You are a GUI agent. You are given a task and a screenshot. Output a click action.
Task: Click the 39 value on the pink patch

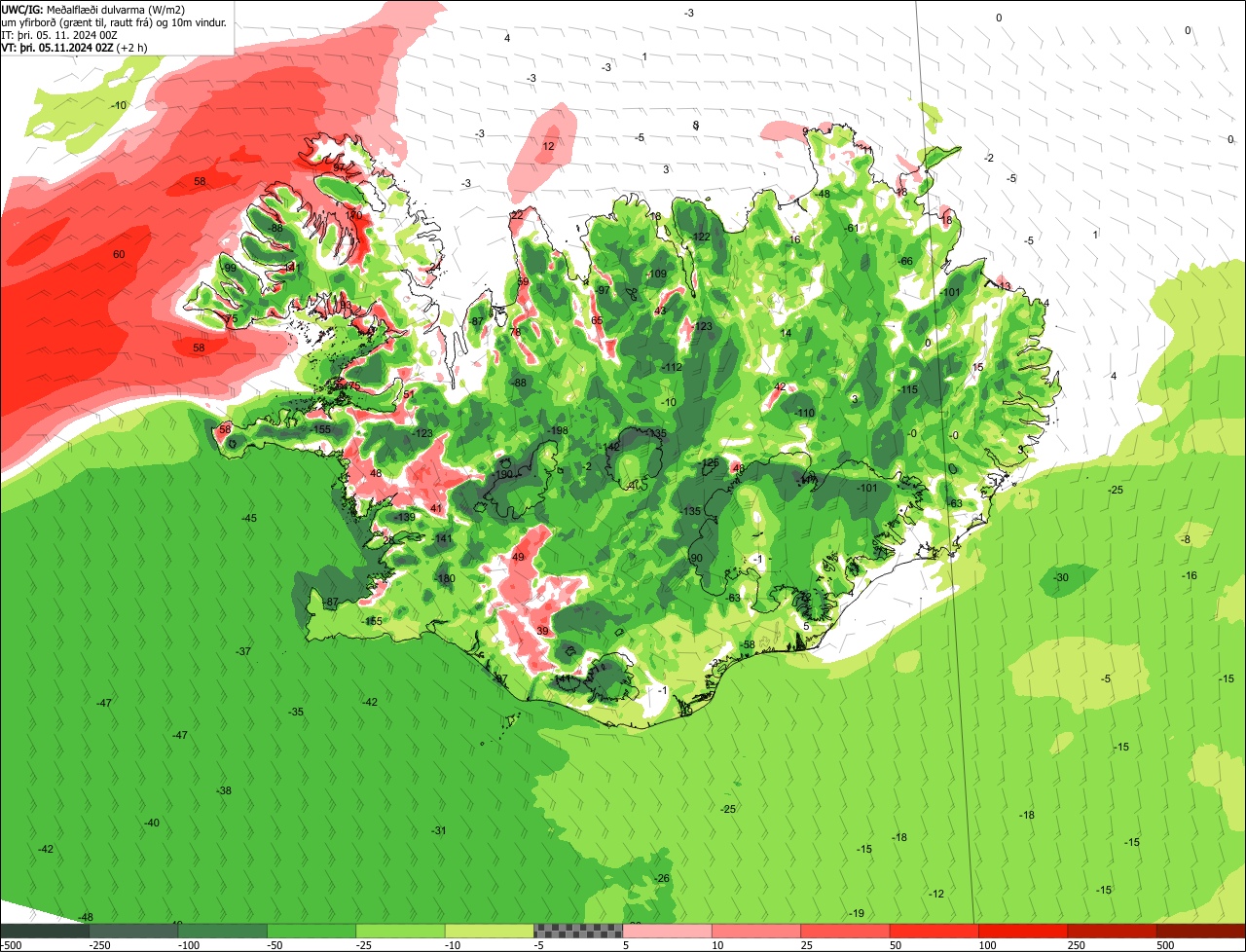[542, 632]
